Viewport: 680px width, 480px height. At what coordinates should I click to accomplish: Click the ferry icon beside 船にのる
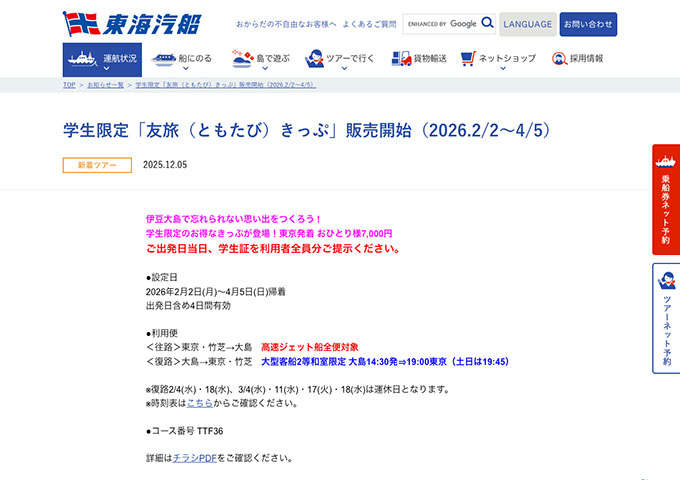coord(163,59)
